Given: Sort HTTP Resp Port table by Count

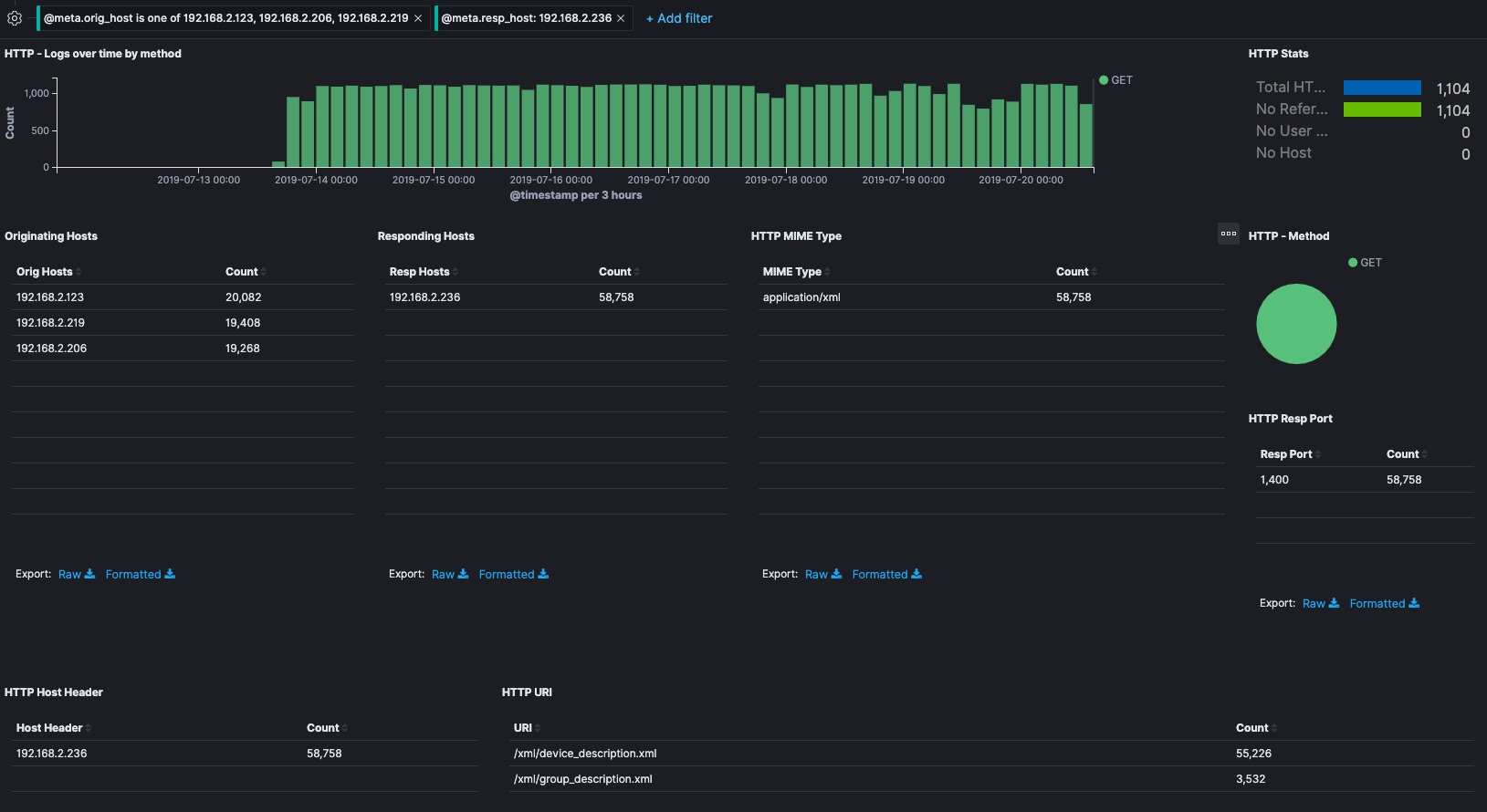Looking at the screenshot, I should (1407, 454).
